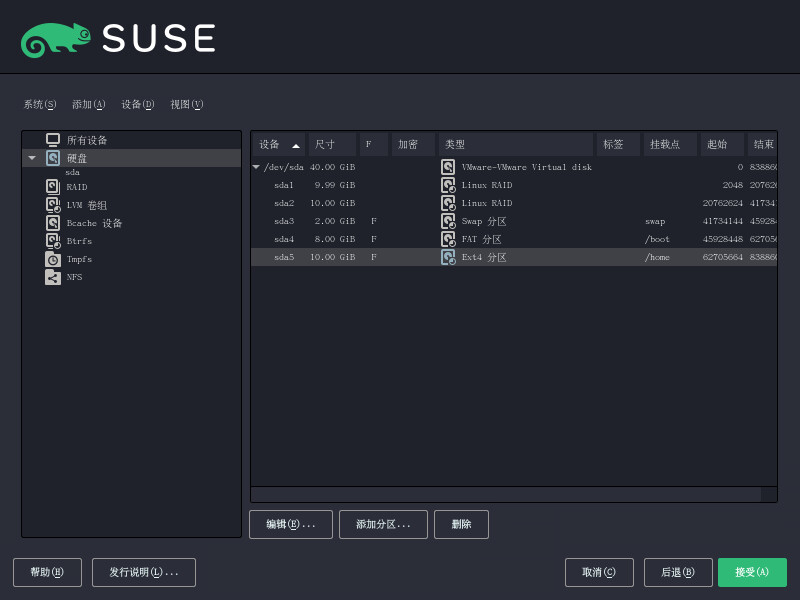Screen dimensions: 800x600
Task: Collapse the 硬盘 tree node arrow
Action: (32, 158)
